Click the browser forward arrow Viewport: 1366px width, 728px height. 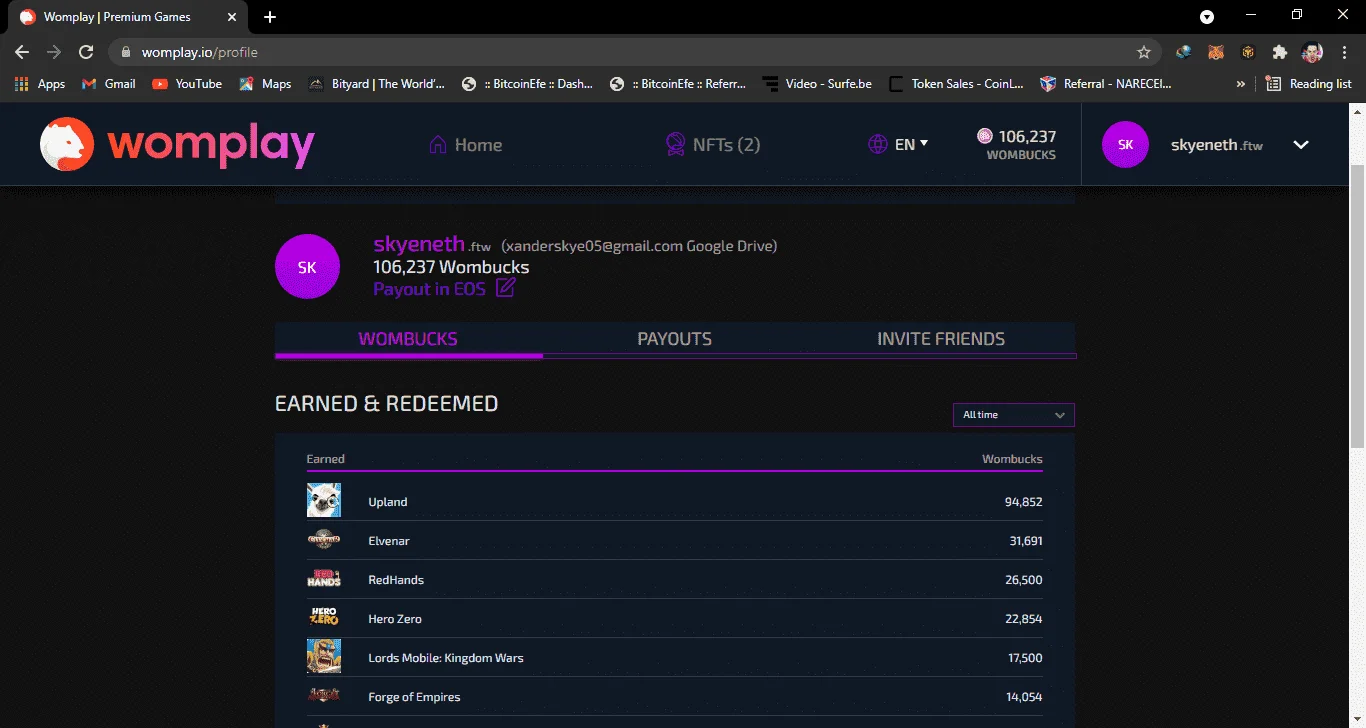pos(54,52)
